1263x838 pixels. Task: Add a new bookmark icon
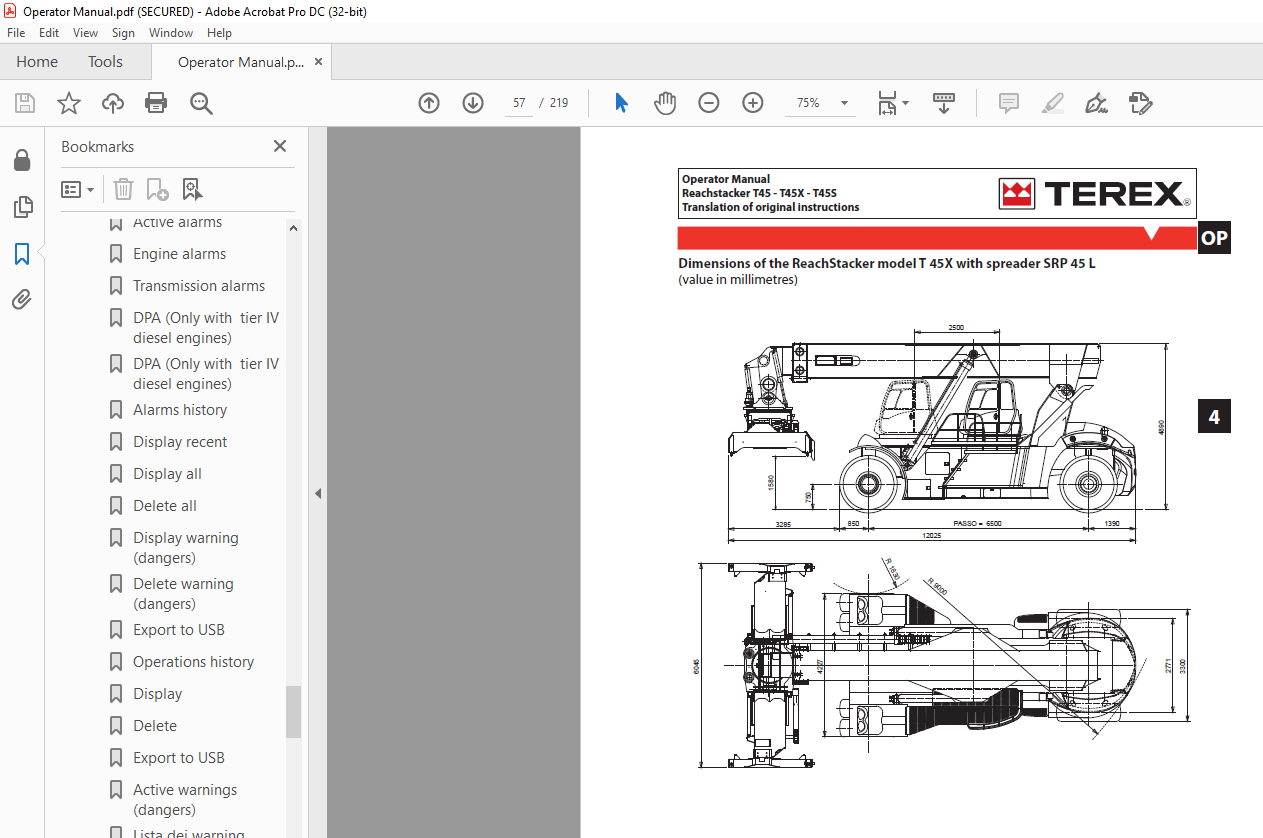(157, 189)
